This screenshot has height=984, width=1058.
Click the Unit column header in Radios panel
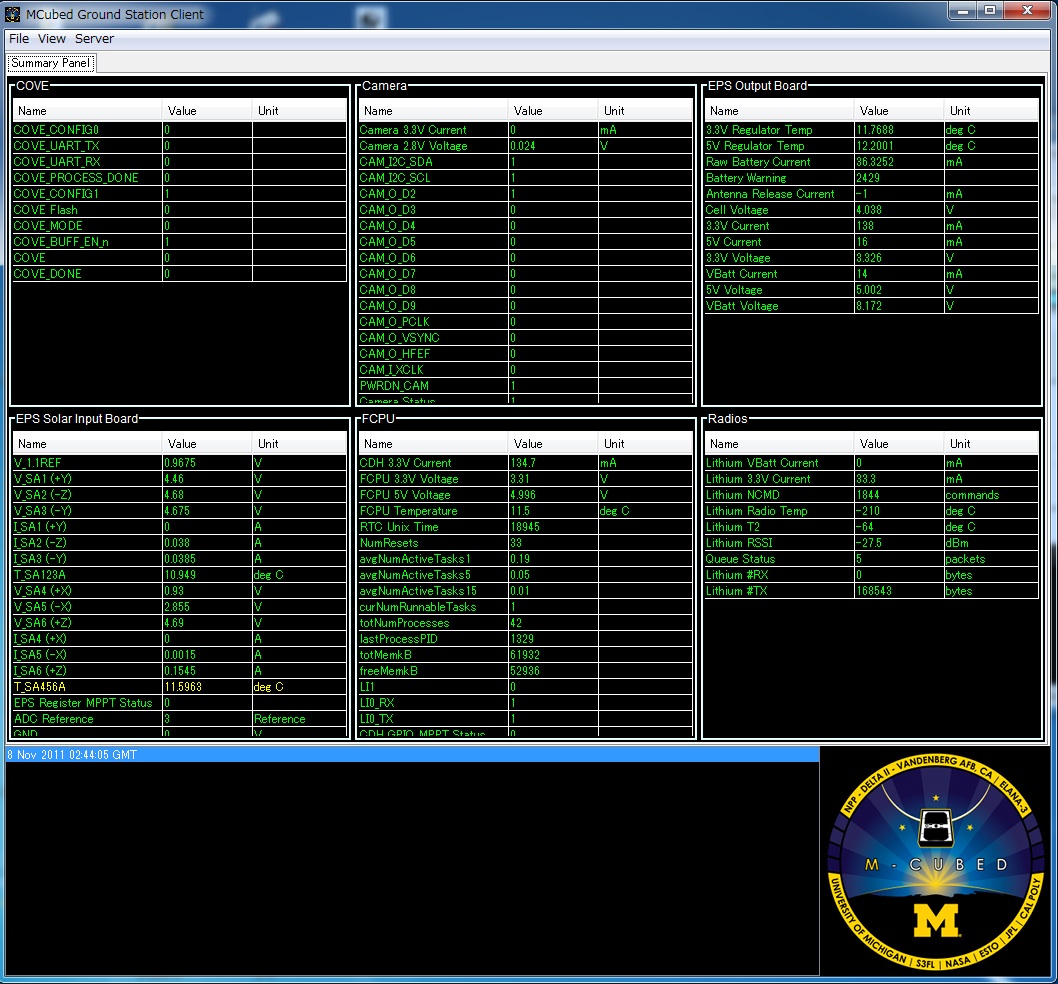(960, 443)
